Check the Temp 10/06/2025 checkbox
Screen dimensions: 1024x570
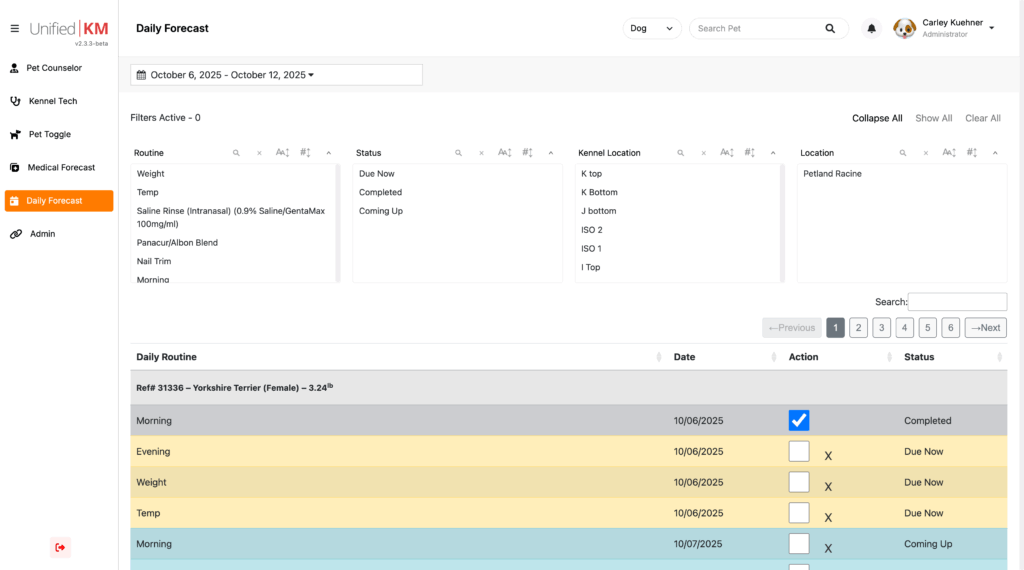799,513
